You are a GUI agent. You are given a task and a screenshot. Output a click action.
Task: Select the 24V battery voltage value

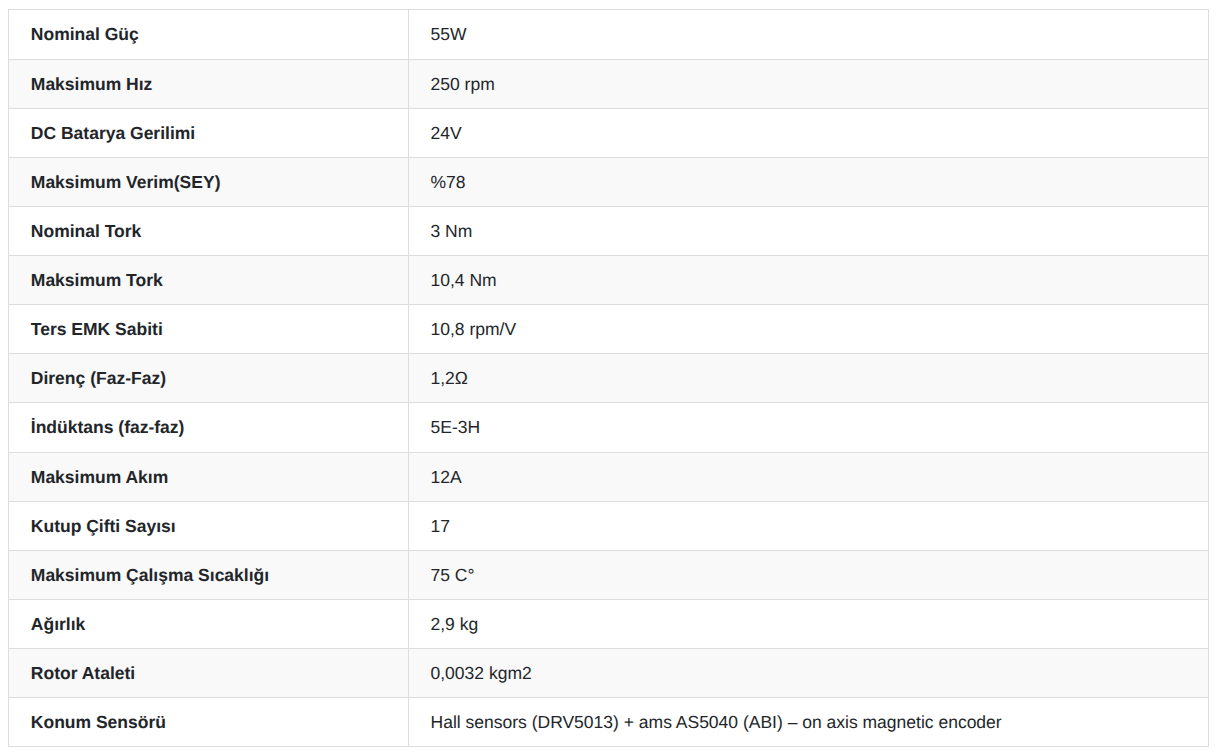pyautogui.click(x=446, y=133)
